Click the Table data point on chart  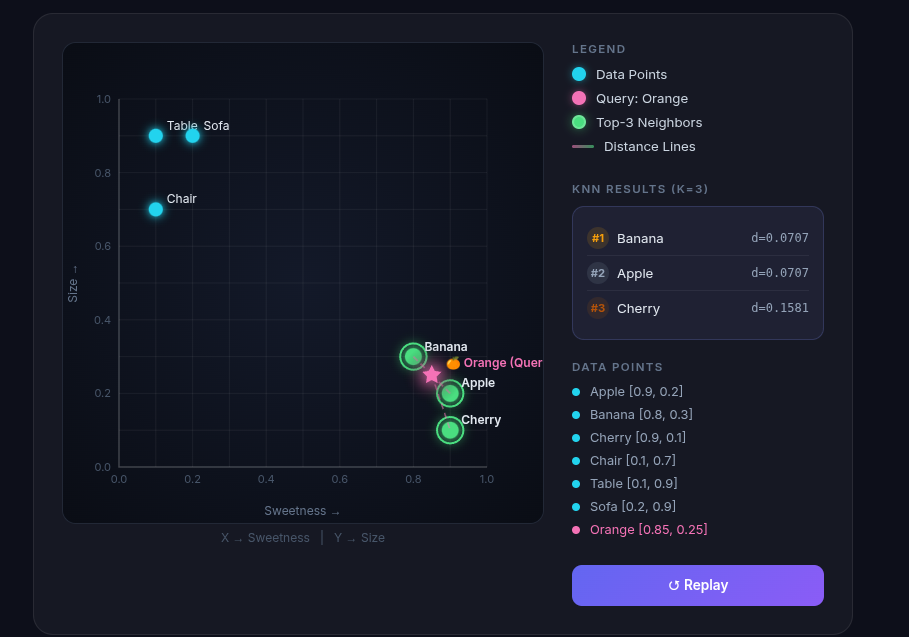tap(156, 136)
